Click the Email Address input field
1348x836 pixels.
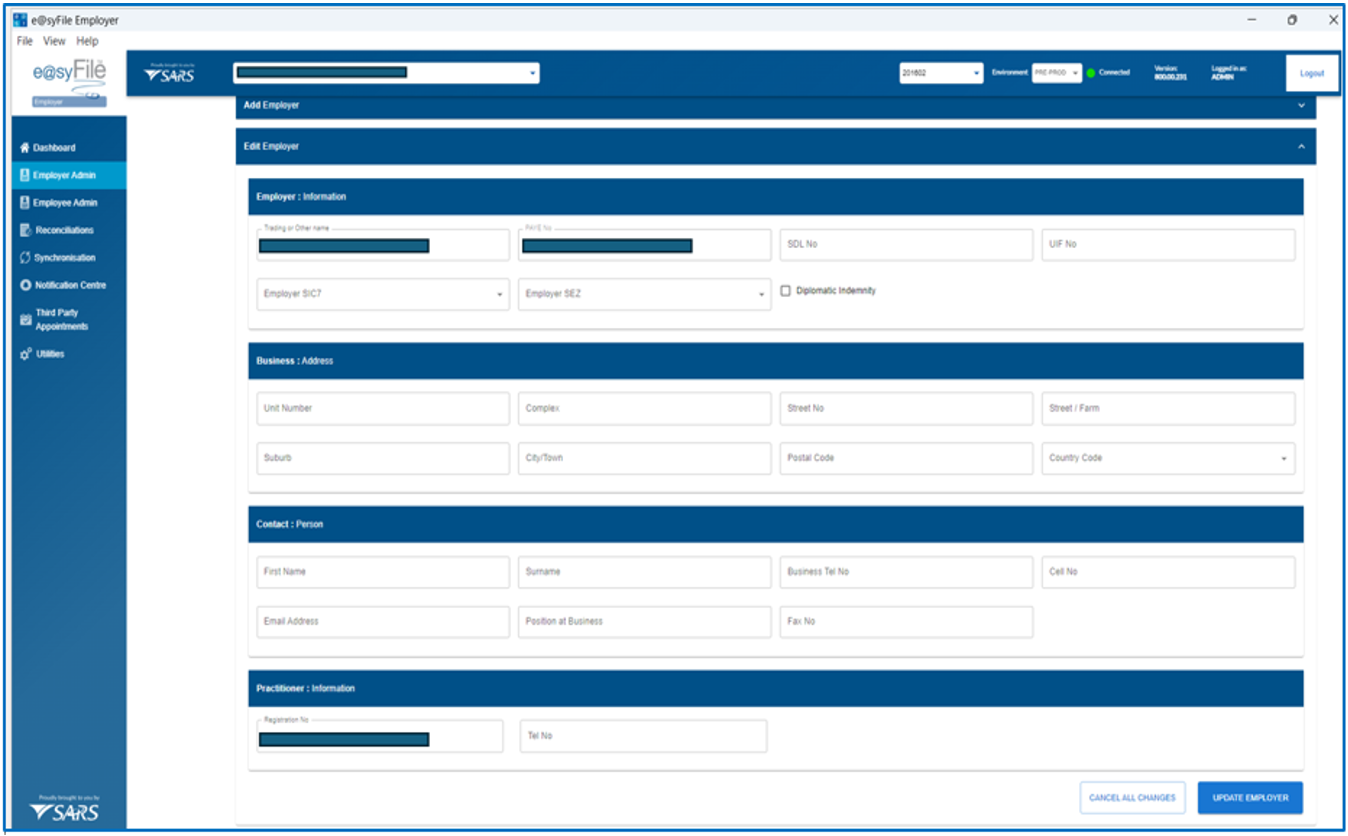point(382,621)
